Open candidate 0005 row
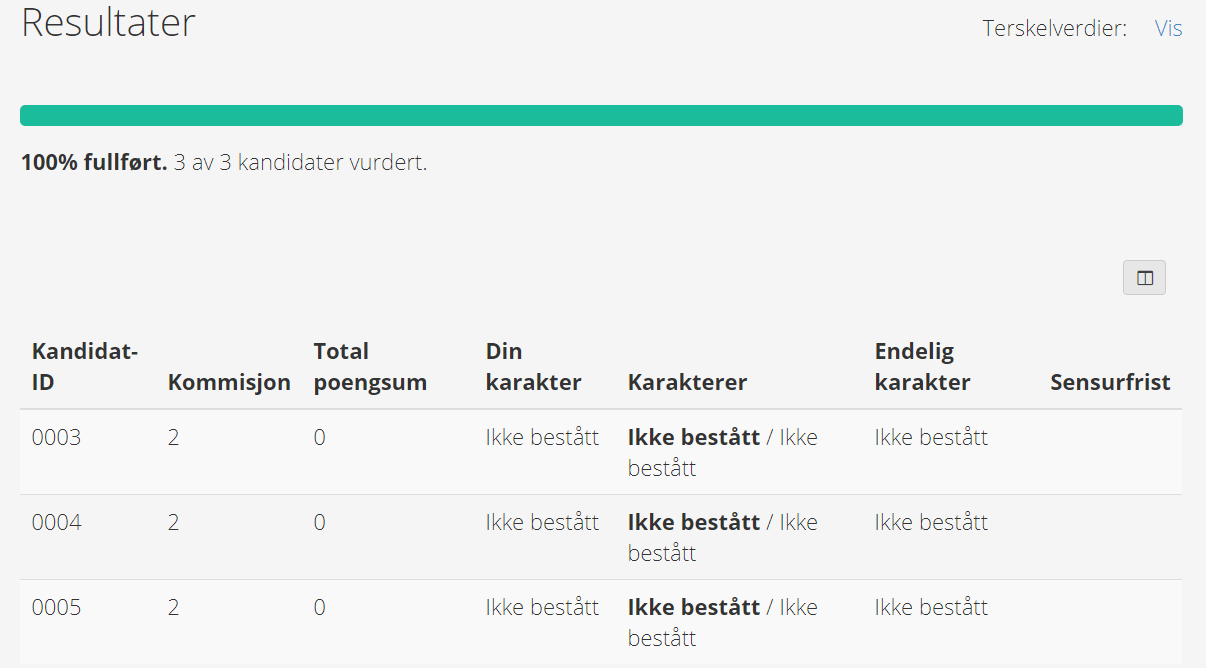1206x668 pixels. pos(601,622)
